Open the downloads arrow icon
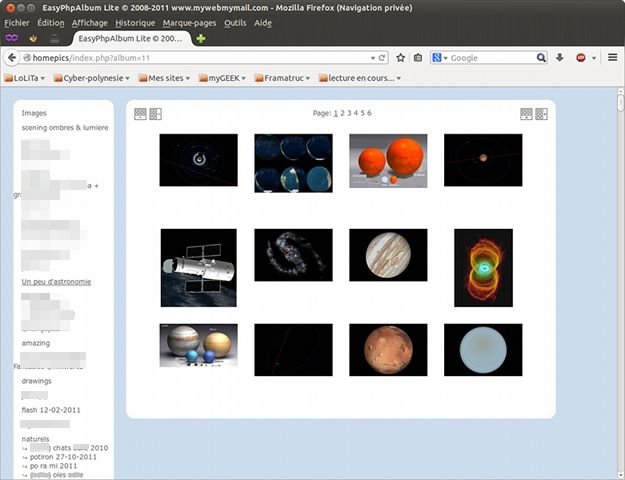 (x=560, y=58)
